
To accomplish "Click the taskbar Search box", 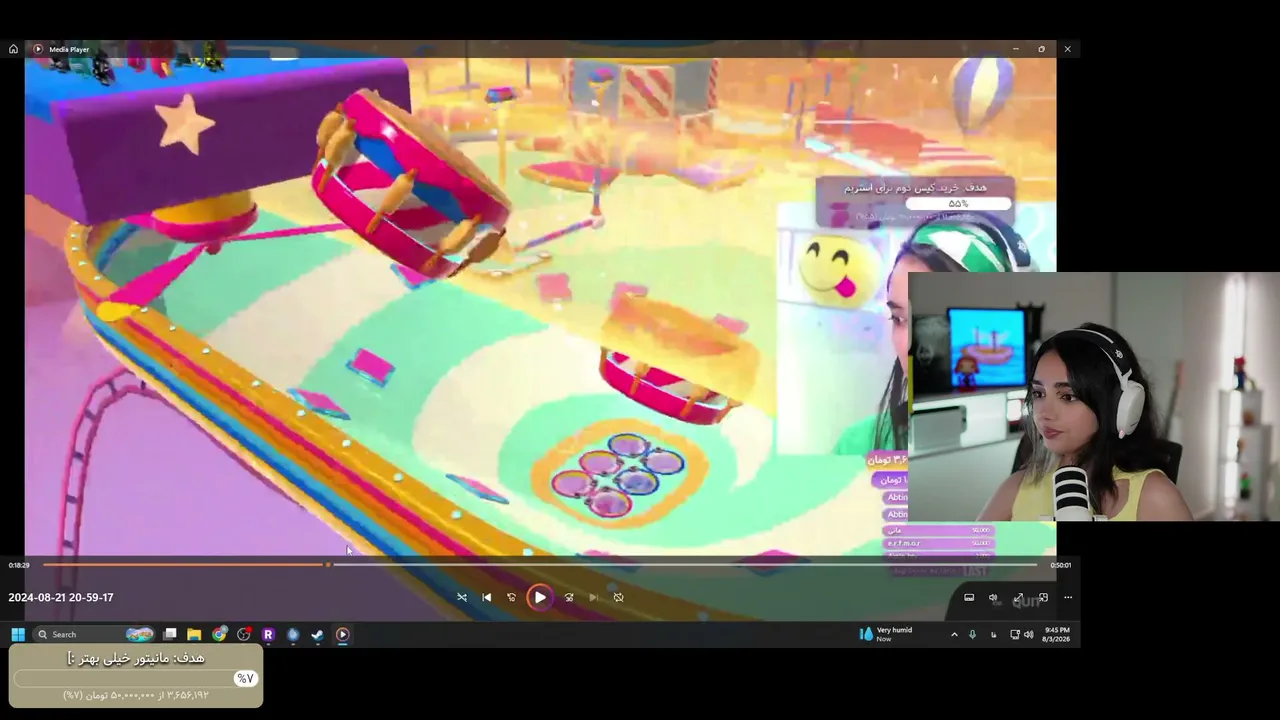I will pos(95,634).
